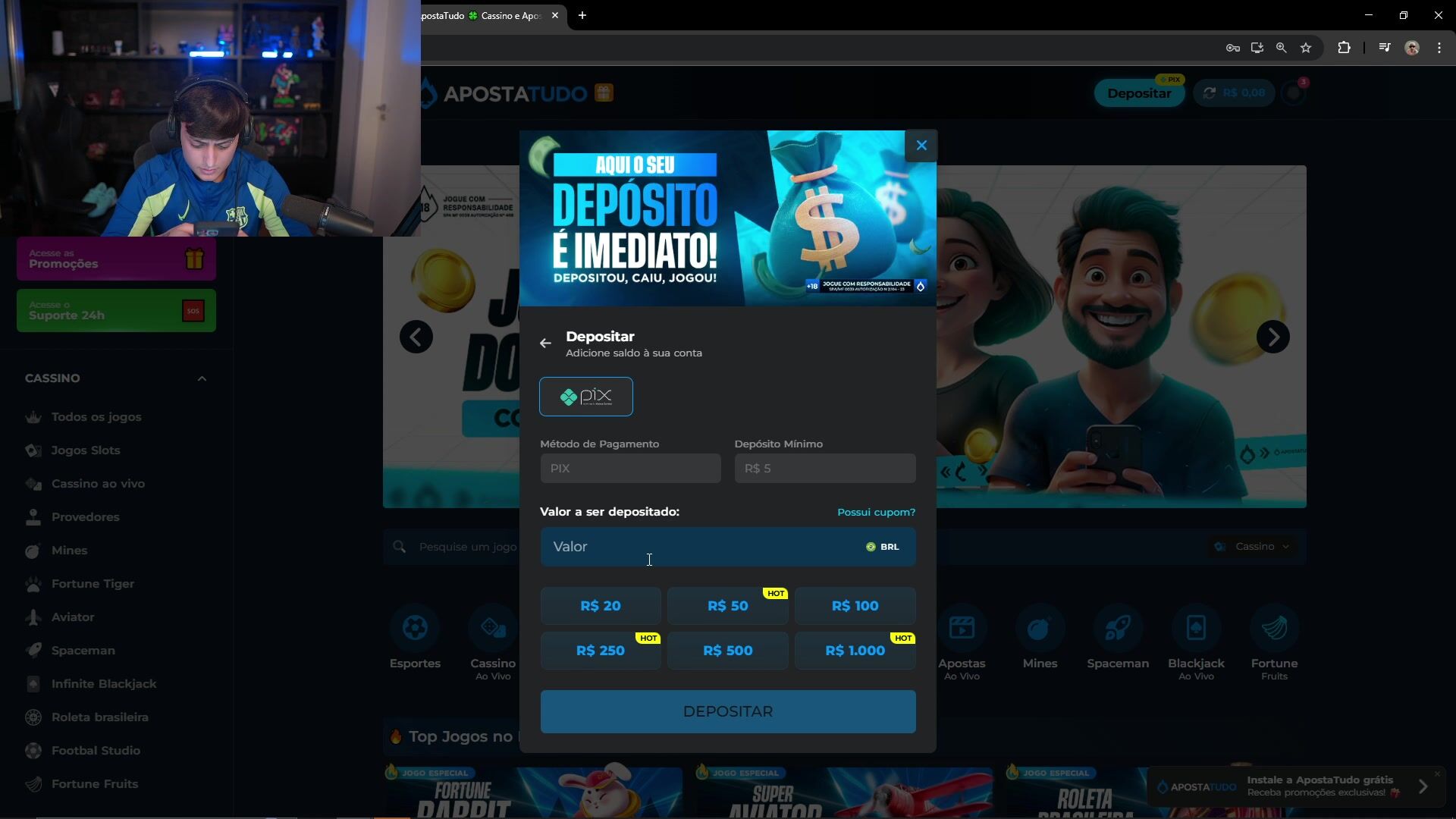Open Mines in the sidebar

(x=69, y=551)
